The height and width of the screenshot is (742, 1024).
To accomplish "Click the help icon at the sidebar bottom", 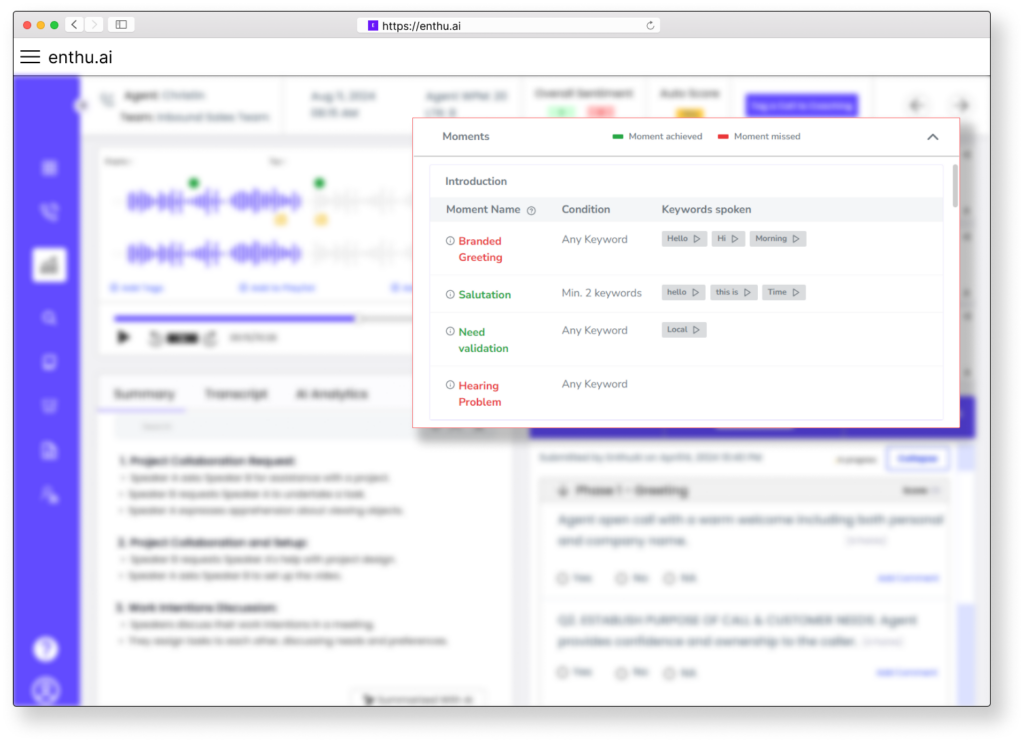I will 46,648.
